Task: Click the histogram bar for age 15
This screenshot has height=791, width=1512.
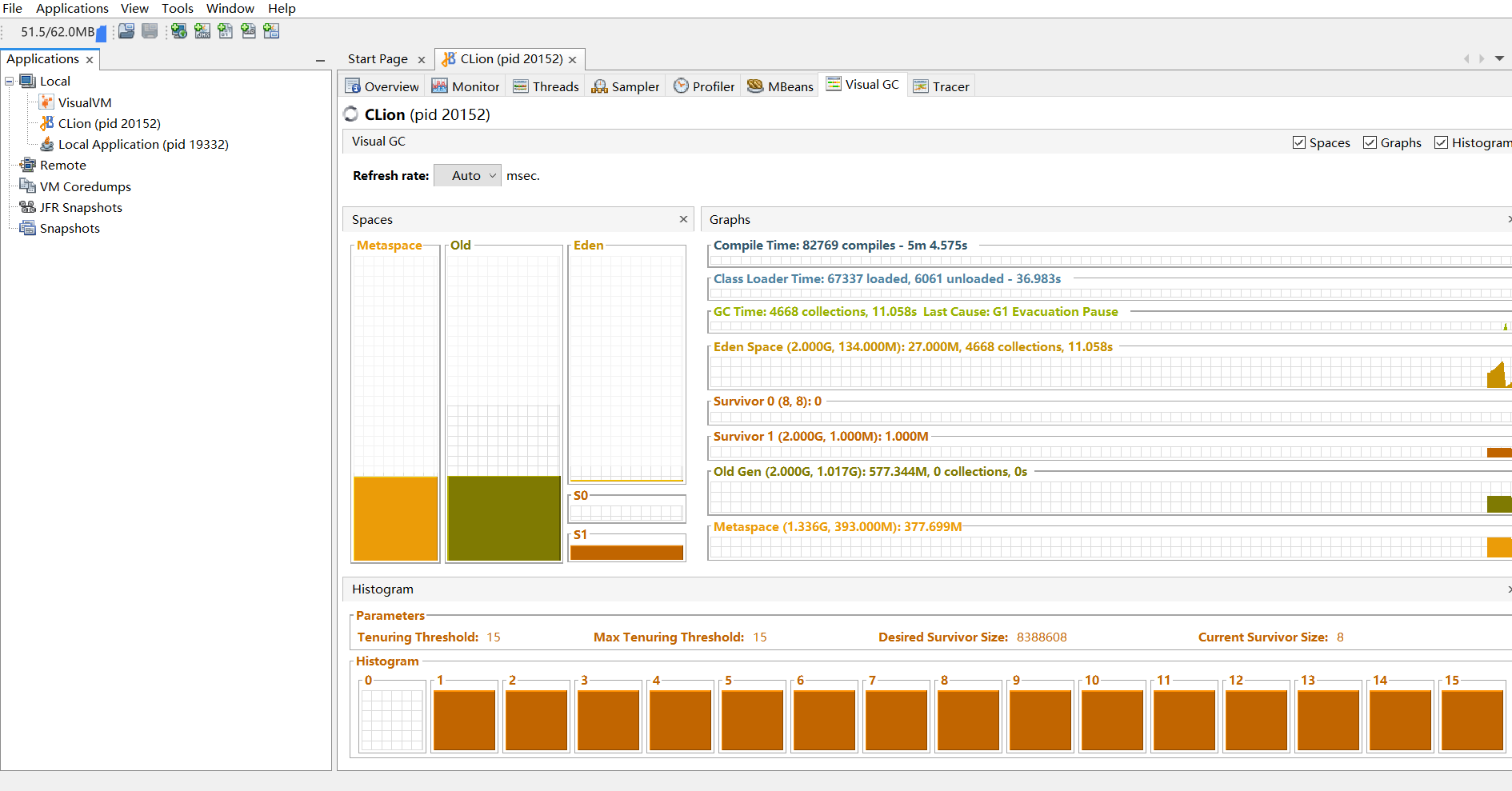Action: [x=1472, y=720]
